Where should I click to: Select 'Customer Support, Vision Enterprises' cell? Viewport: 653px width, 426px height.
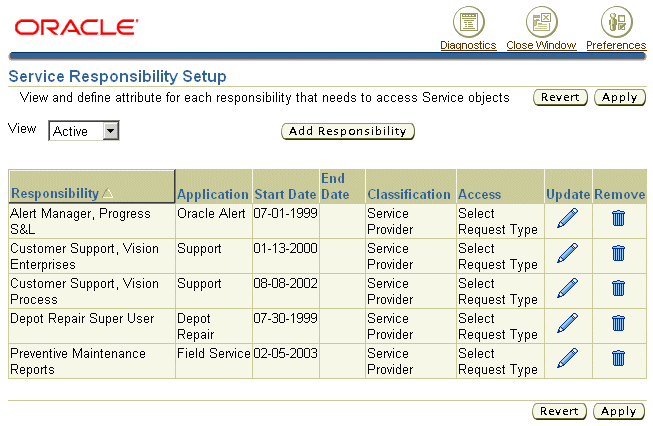pyautogui.click(x=92, y=256)
